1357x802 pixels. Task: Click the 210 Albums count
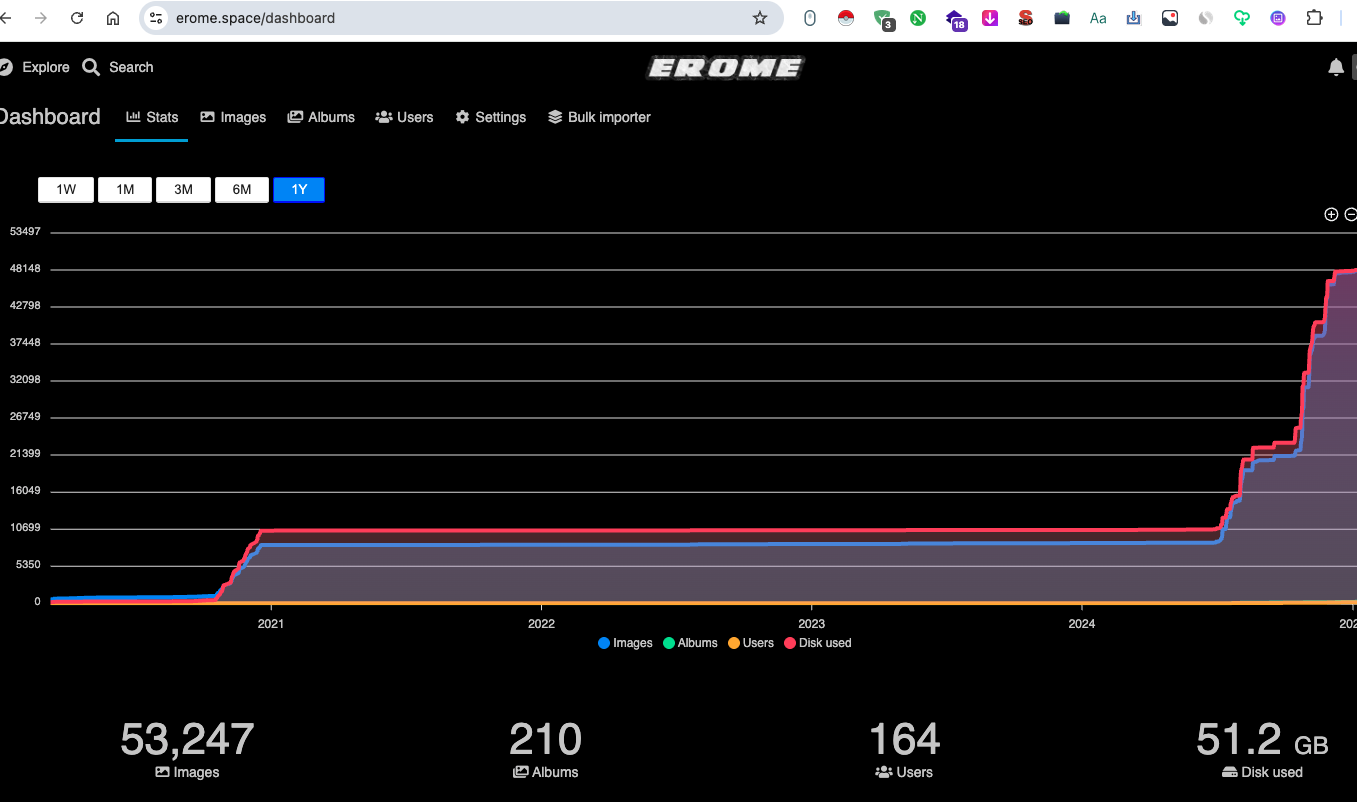click(x=546, y=740)
